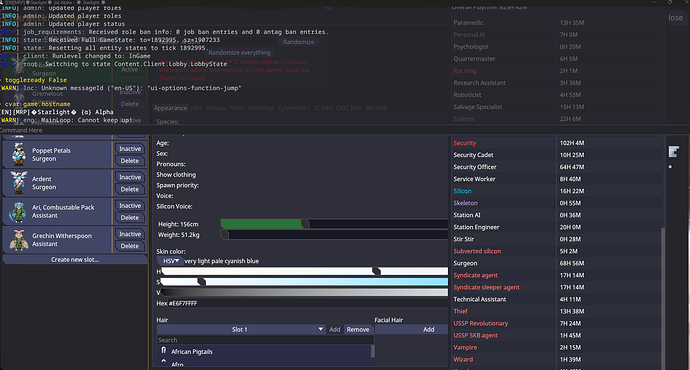Toggle the Inactive state for Ardent
690x370 pixels.
pyautogui.click(x=130, y=177)
